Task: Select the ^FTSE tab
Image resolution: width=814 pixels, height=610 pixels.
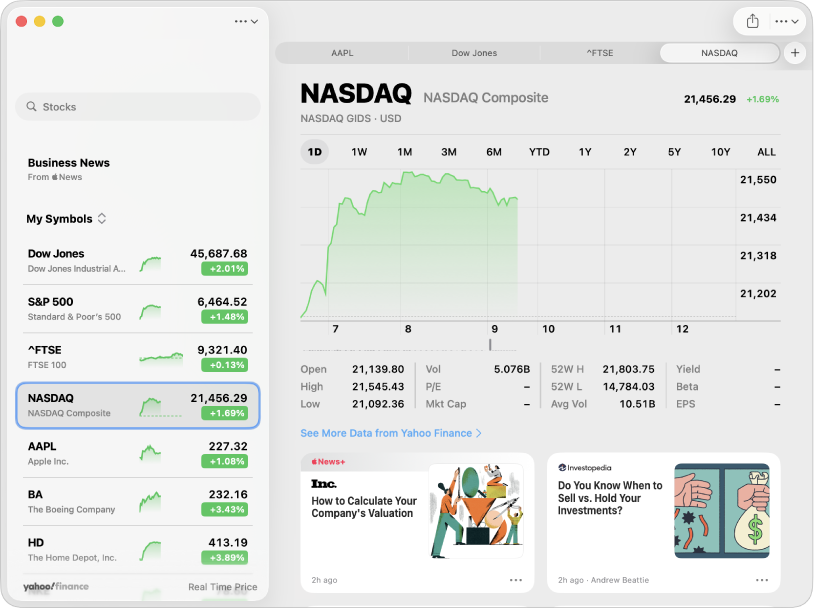Action: click(x=599, y=53)
